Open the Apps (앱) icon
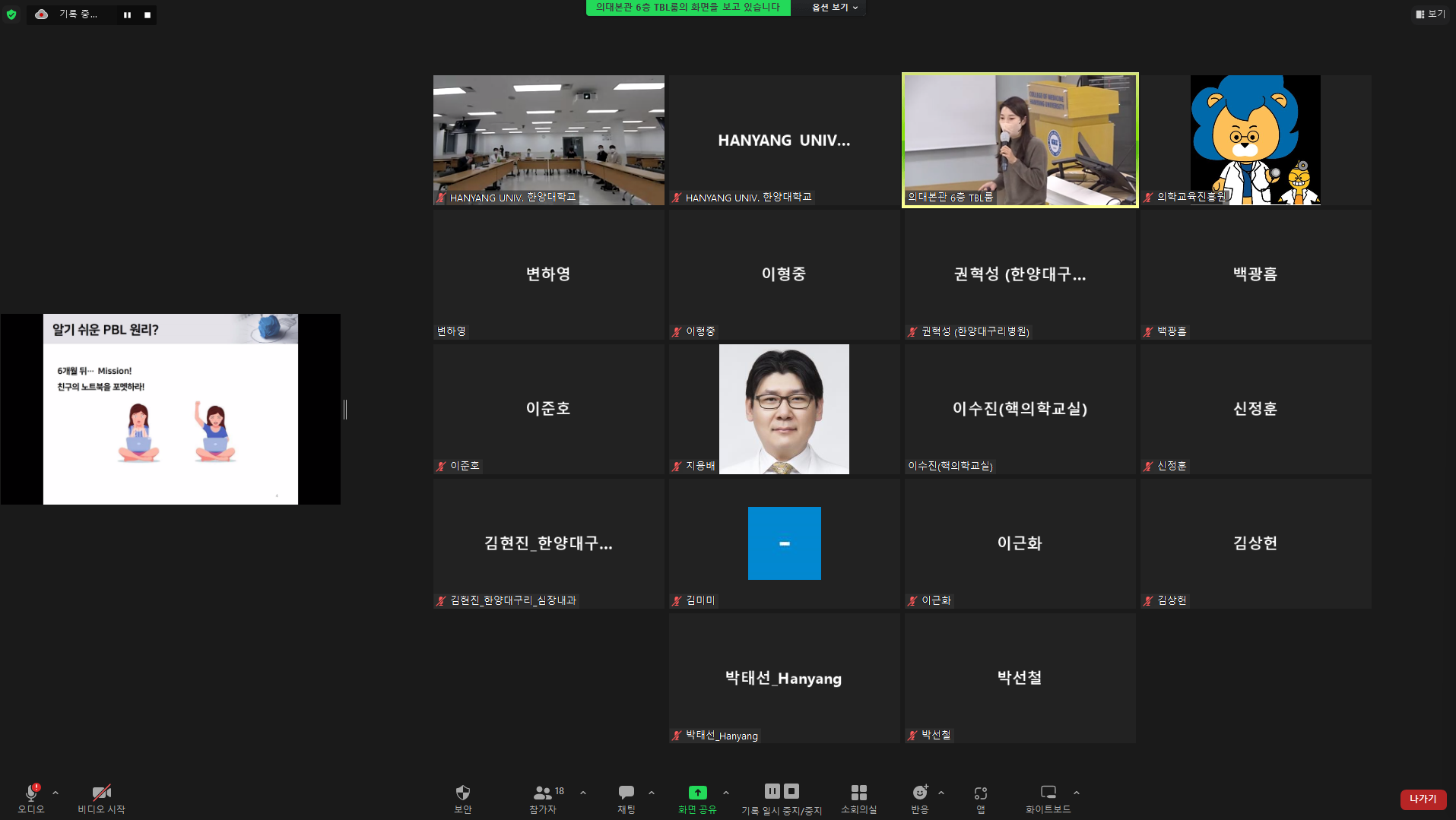This screenshot has height=820, width=1456. coord(980,793)
